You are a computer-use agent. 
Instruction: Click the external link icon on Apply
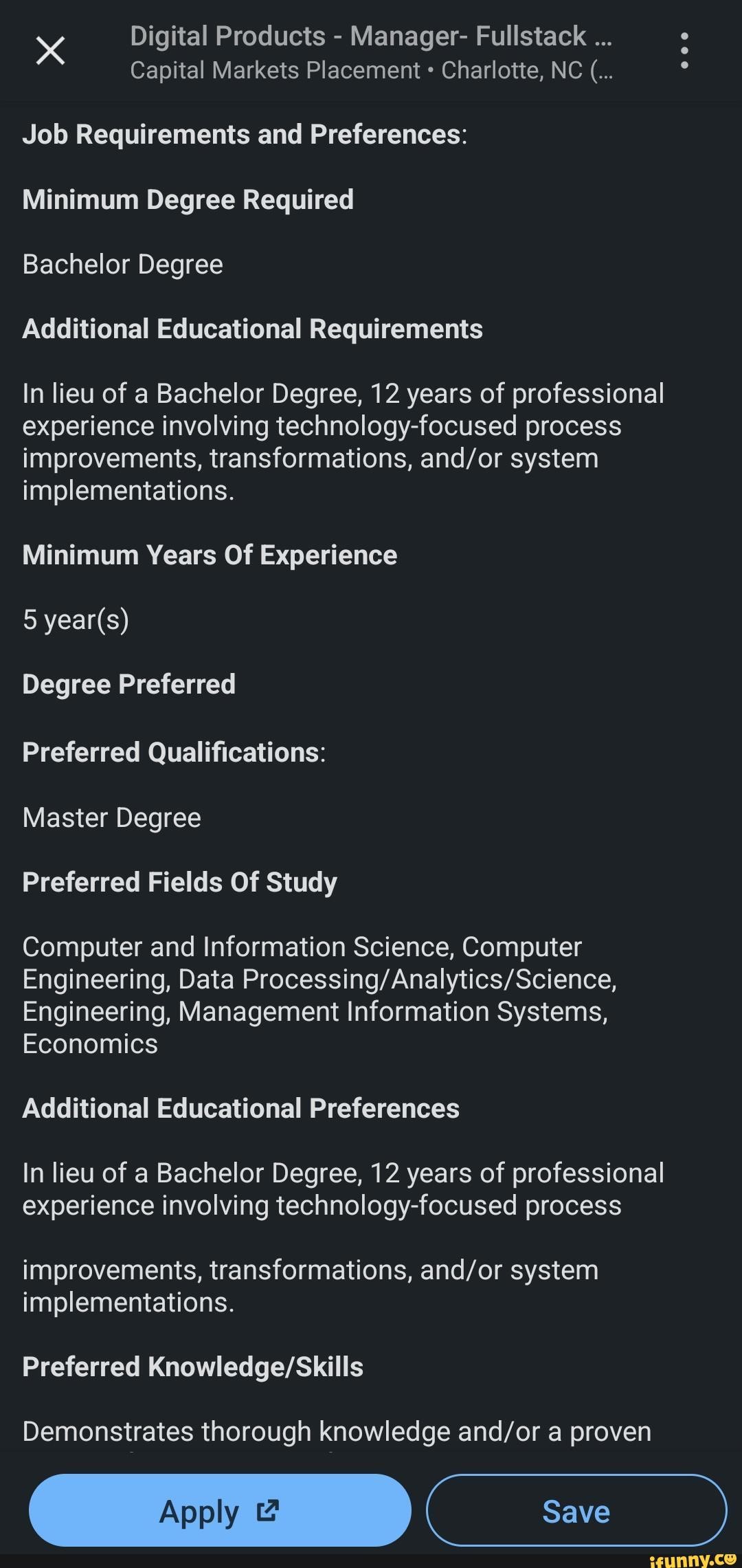267,1510
